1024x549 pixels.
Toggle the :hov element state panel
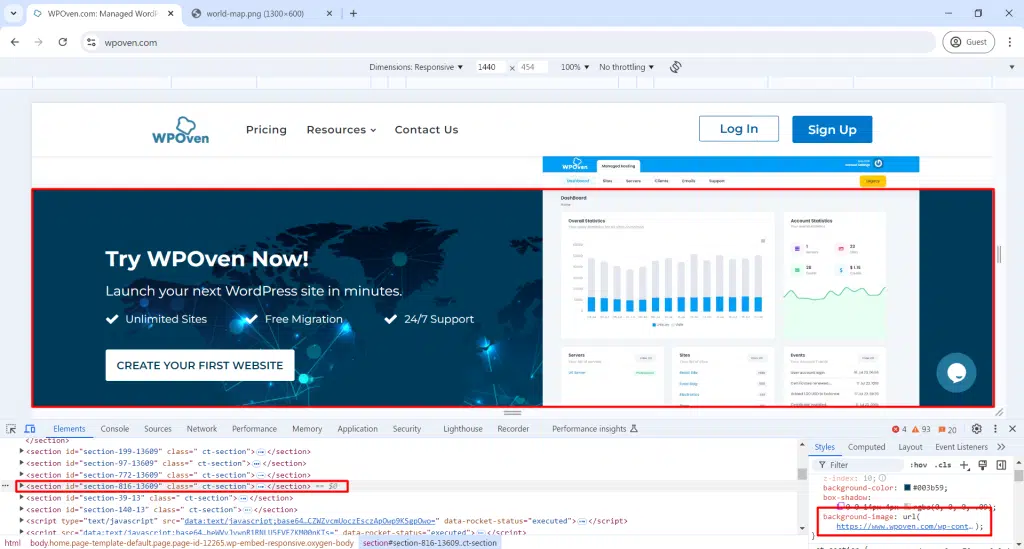click(x=918, y=465)
